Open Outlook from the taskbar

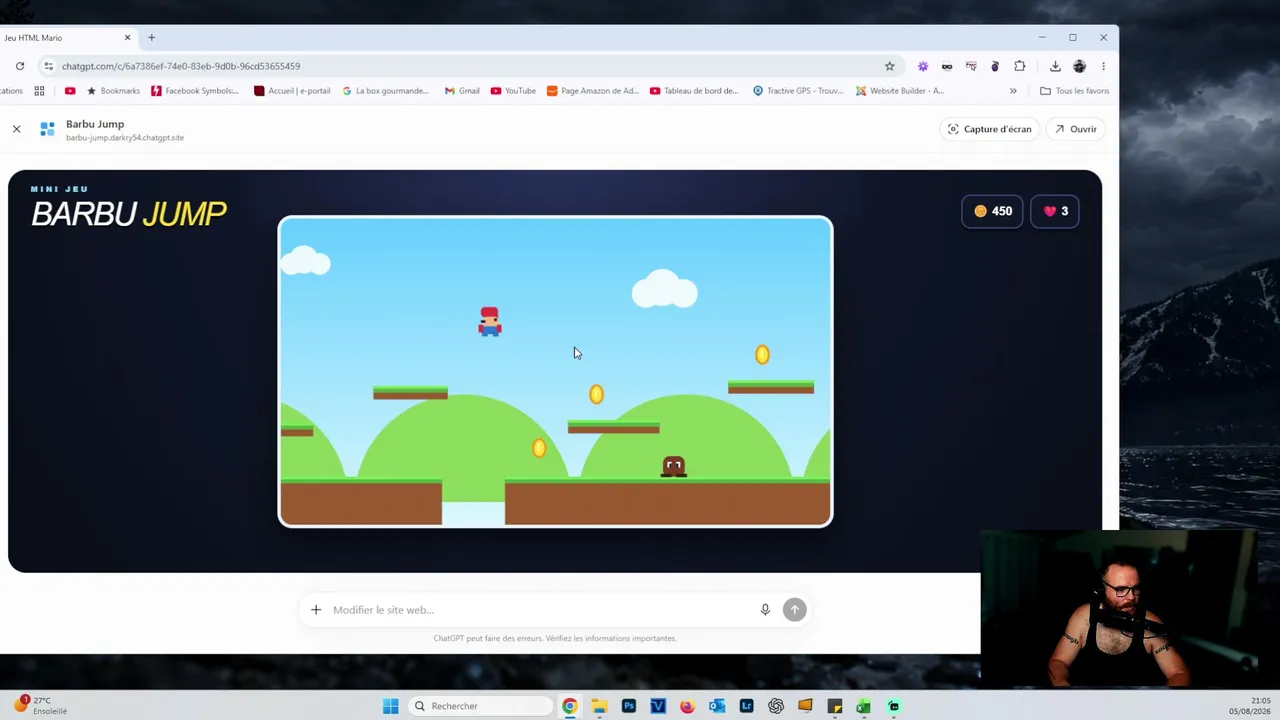717,706
